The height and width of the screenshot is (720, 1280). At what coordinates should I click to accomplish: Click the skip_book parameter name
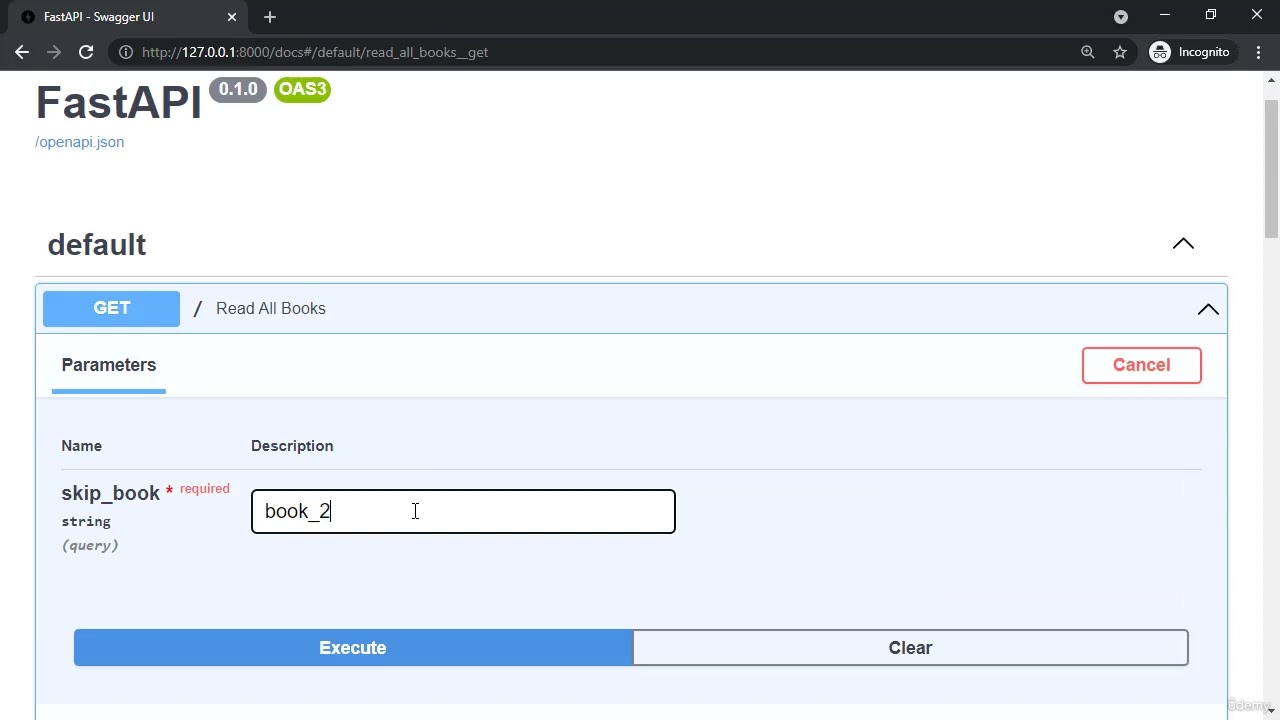(110, 493)
